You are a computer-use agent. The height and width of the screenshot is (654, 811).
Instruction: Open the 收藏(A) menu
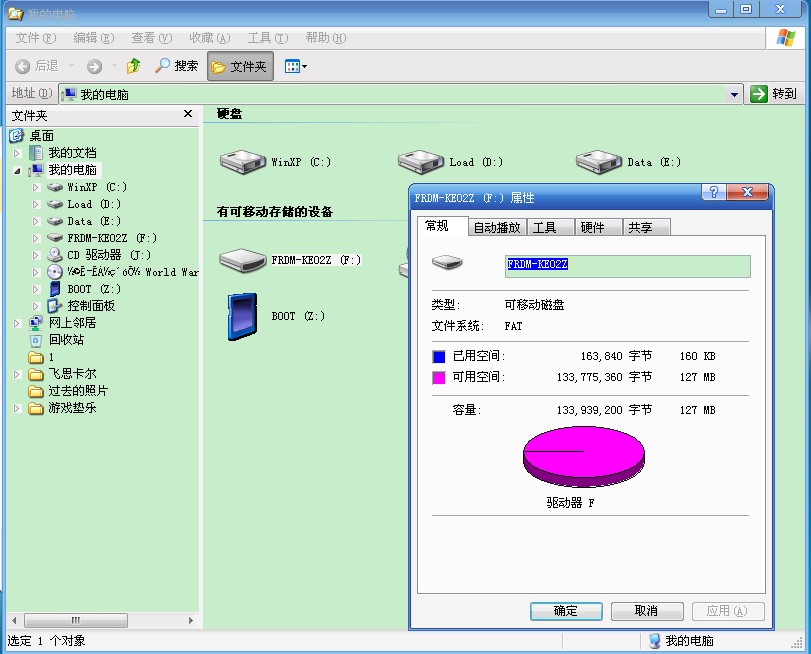[209, 38]
